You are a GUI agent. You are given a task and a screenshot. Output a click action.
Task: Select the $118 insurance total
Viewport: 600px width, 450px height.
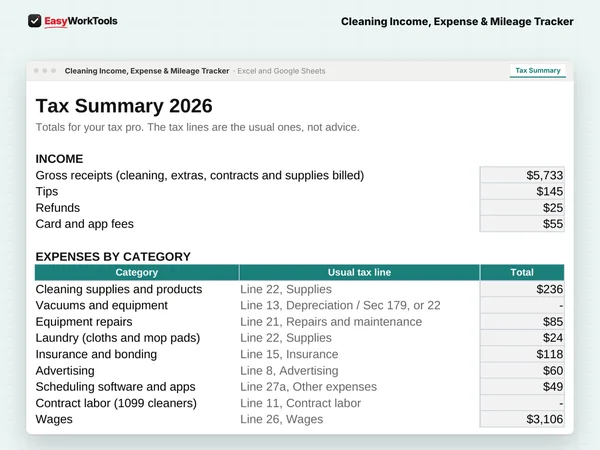pyautogui.click(x=522, y=354)
